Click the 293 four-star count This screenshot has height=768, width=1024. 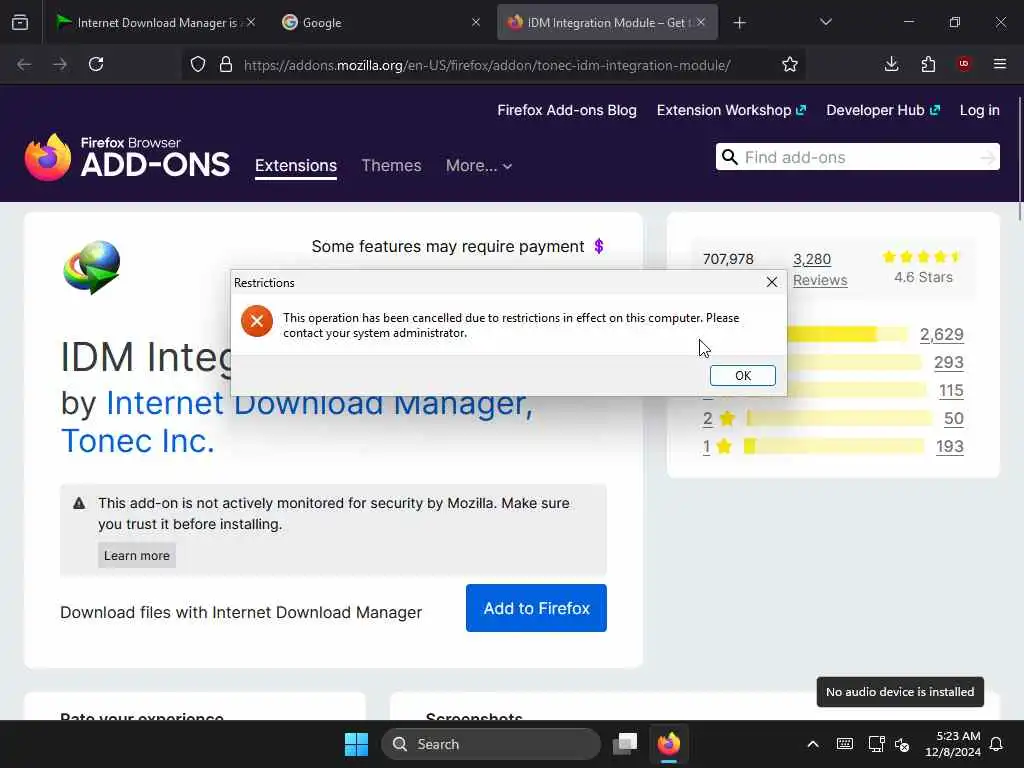pos(948,362)
